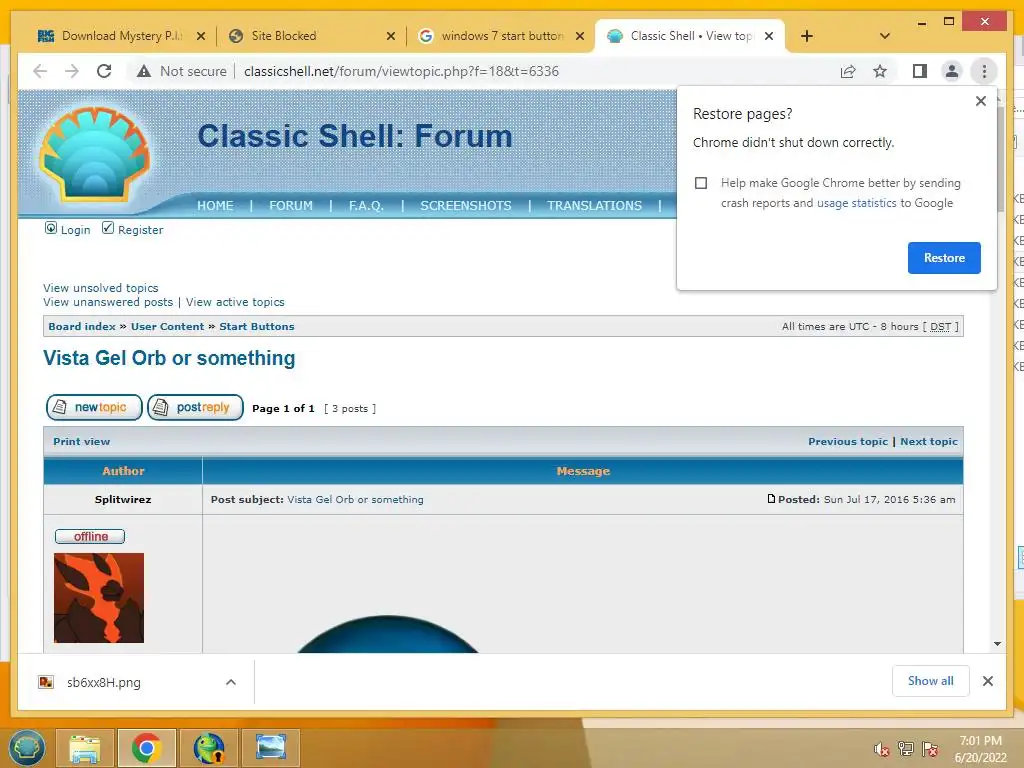Click the Action Center flag icon
Image resolution: width=1024 pixels, height=768 pixels.
(930, 749)
